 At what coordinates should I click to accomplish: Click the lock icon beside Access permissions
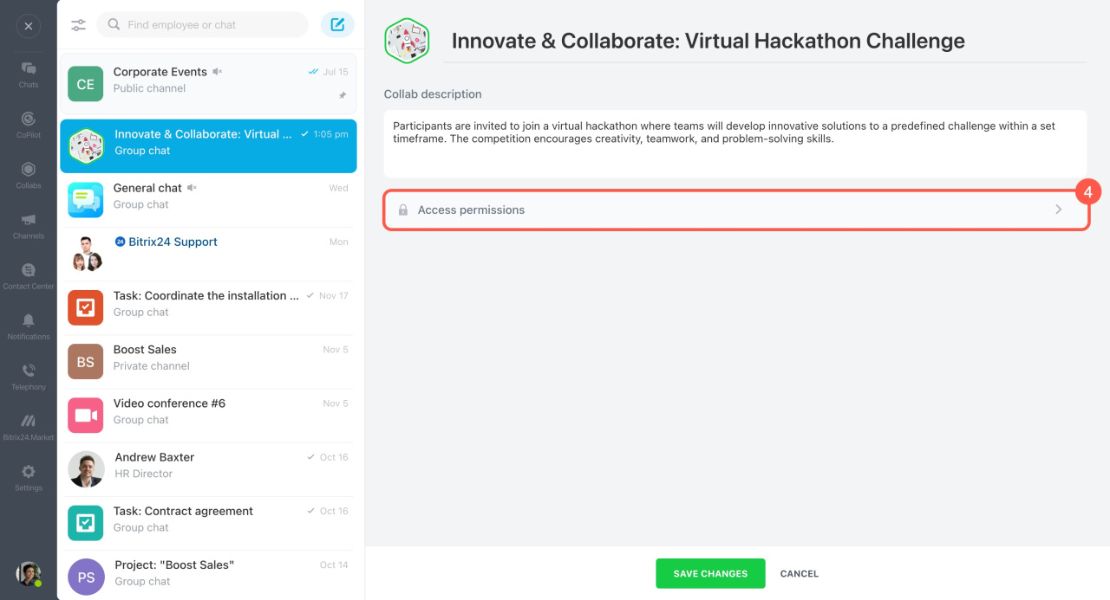coord(403,210)
